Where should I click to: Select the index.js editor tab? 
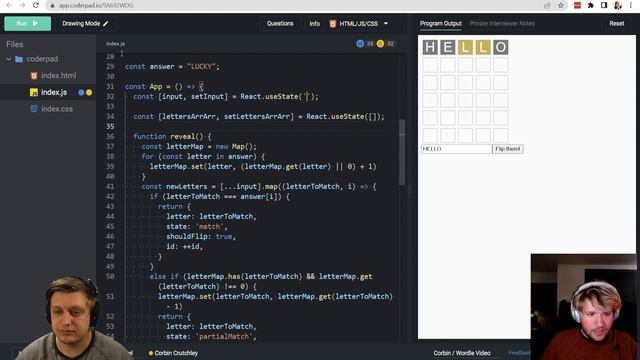pos(116,44)
